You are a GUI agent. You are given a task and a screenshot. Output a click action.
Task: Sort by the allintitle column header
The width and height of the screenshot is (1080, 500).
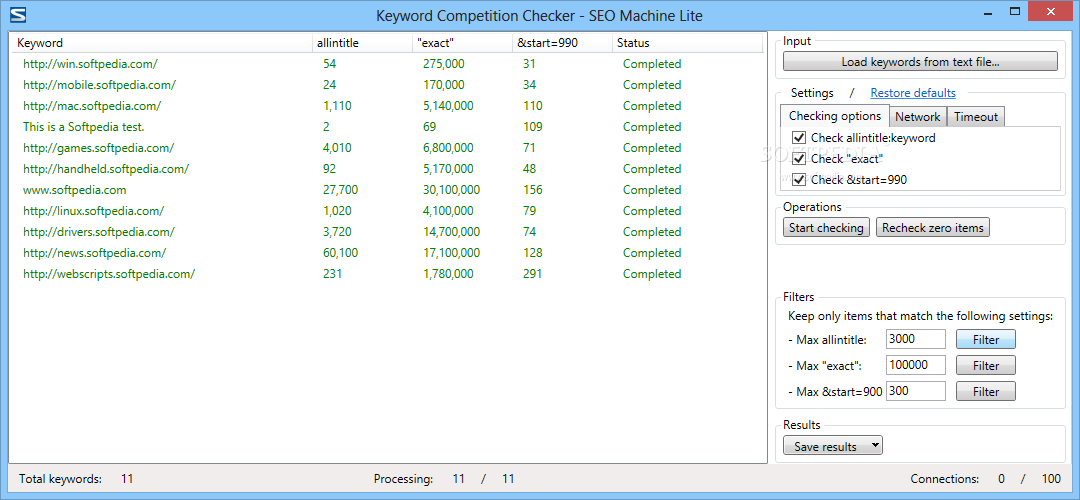tap(362, 43)
